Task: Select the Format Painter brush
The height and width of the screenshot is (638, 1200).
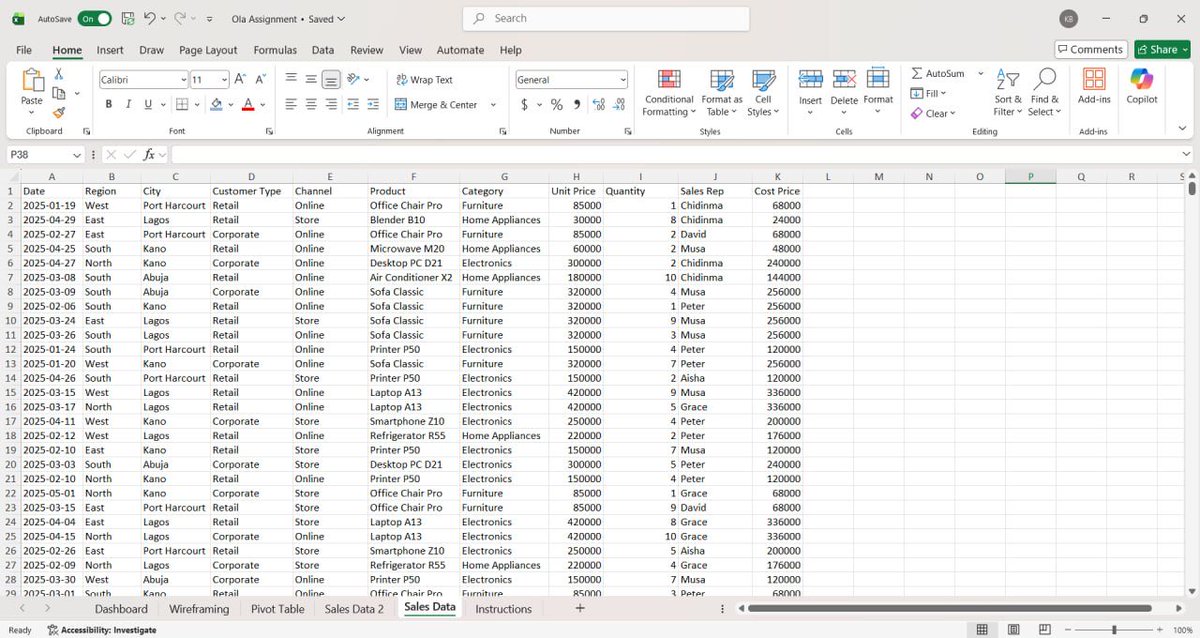Action: pyautogui.click(x=59, y=113)
